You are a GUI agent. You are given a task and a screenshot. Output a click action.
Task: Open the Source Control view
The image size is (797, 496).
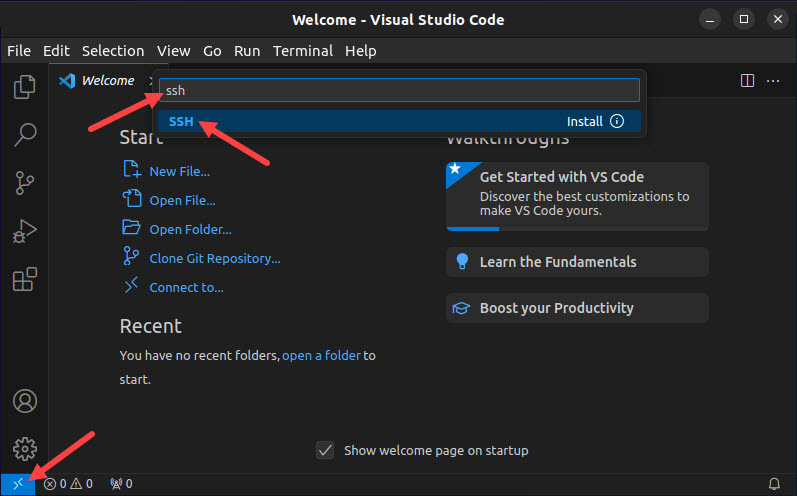pyautogui.click(x=24, y=183)
